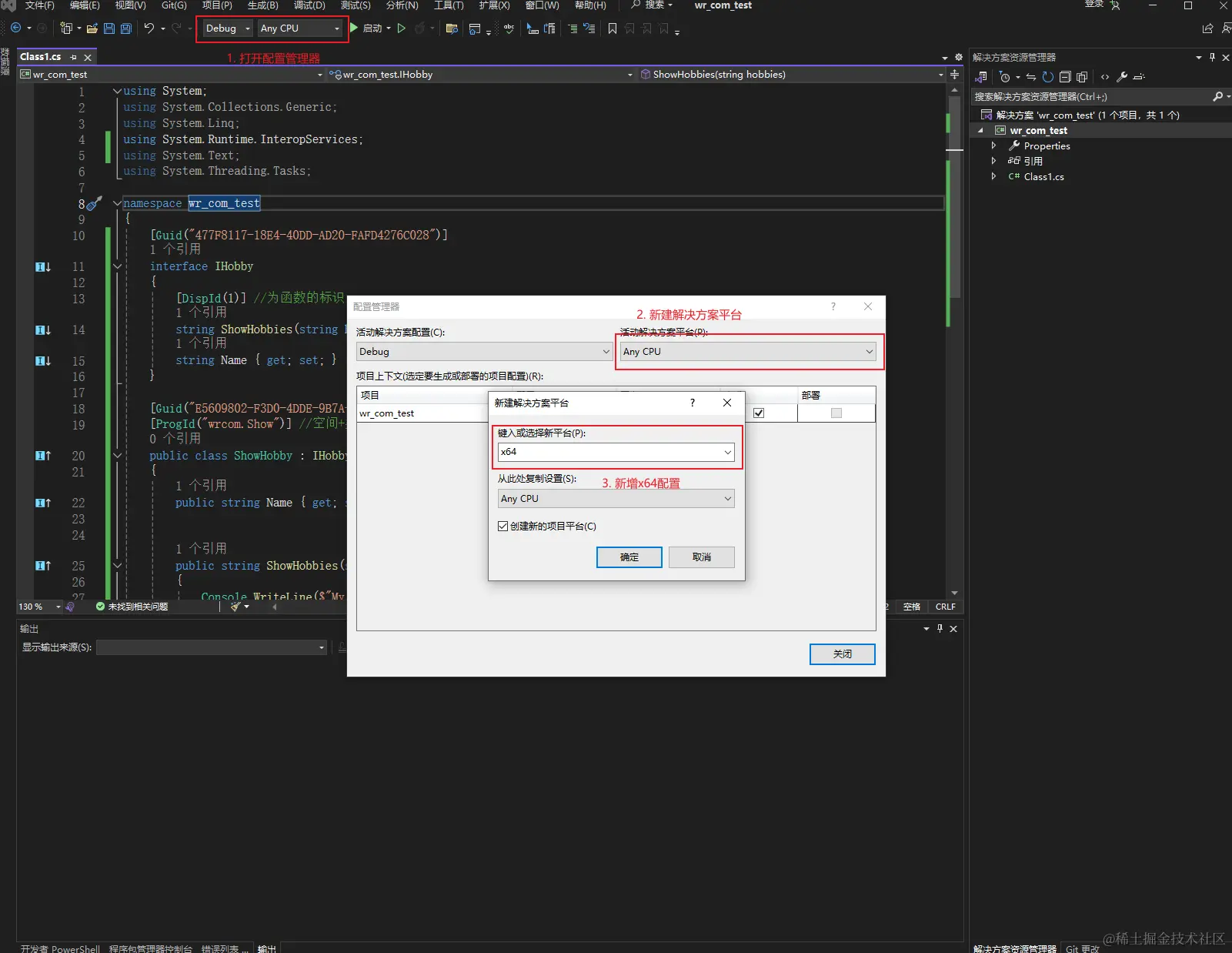The image size is (1232, 953).
Task: Click the settings gear icon above the editor
Action: tap(959, 57)
